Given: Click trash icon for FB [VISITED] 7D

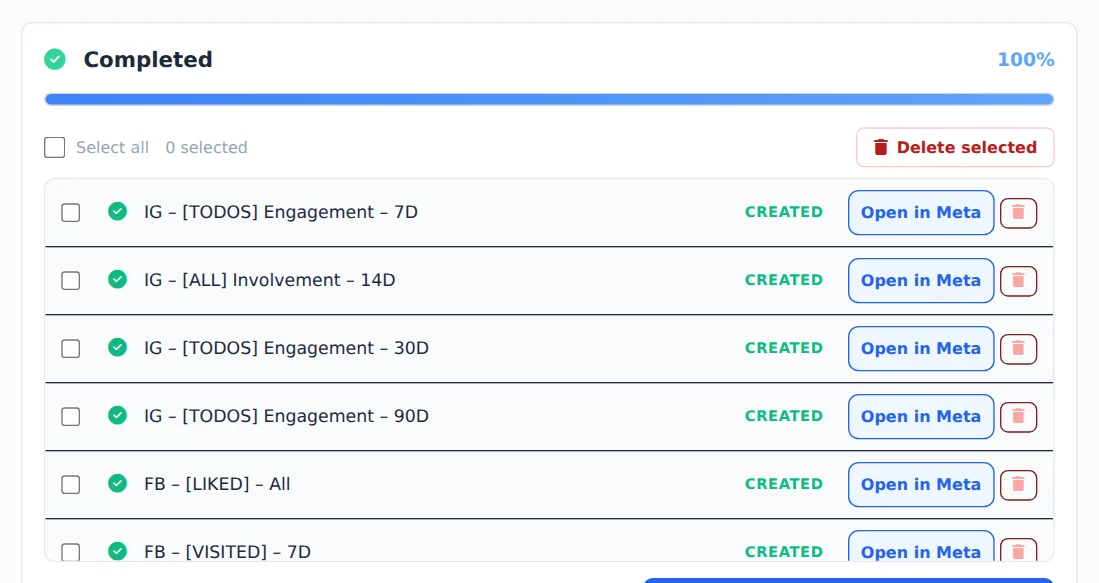Looking at the screenshot, I should [1018, 550].
